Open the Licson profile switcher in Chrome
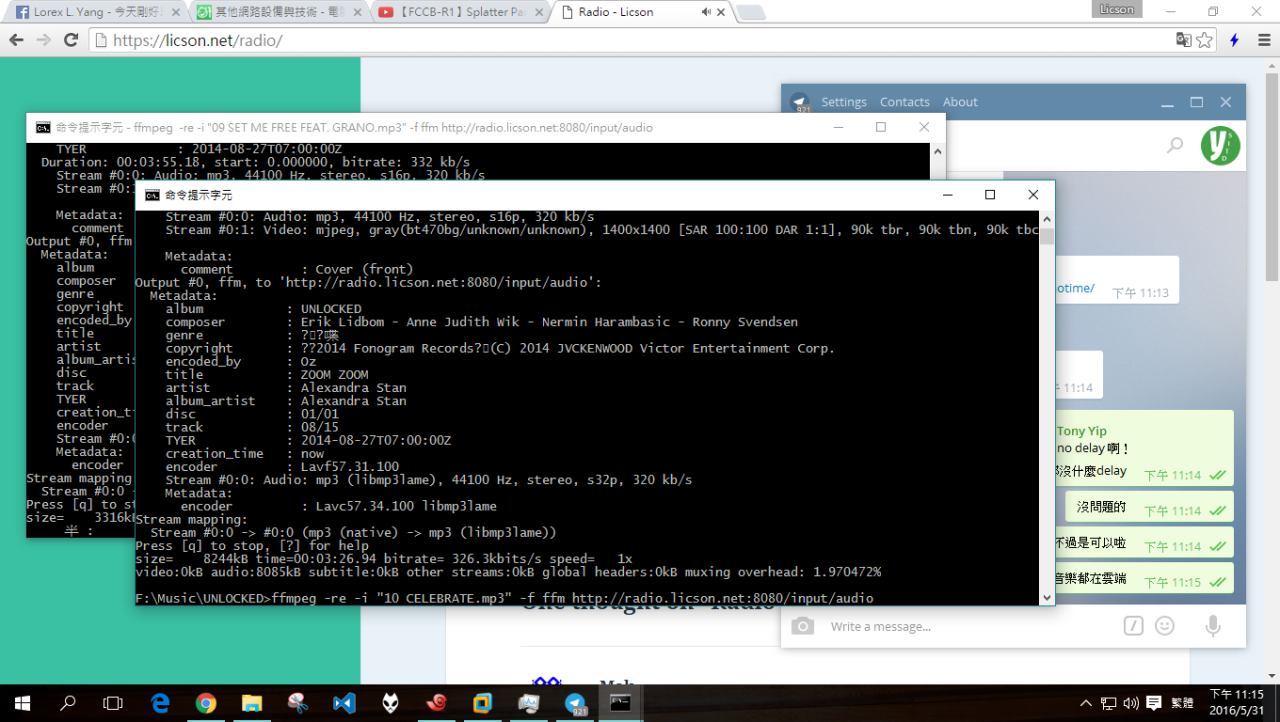 (x=1116, y=10)
